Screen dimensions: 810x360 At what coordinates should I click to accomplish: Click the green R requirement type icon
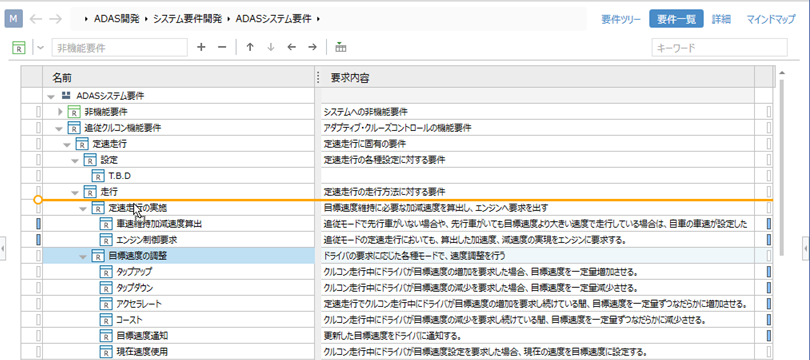[x=19, y=48]
